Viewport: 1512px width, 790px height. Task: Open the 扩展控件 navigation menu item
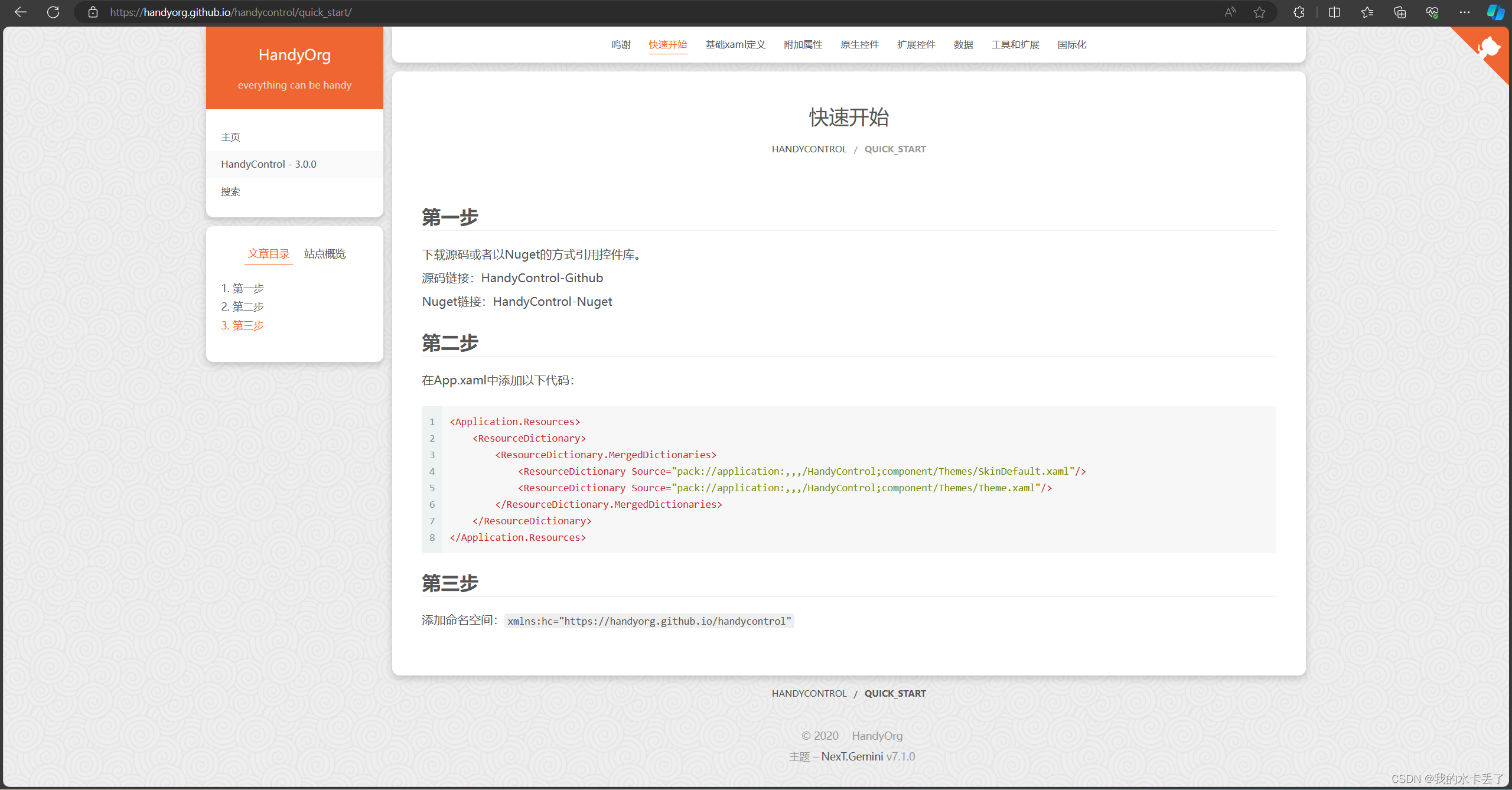pyautogui.click(x=916, y=45)
